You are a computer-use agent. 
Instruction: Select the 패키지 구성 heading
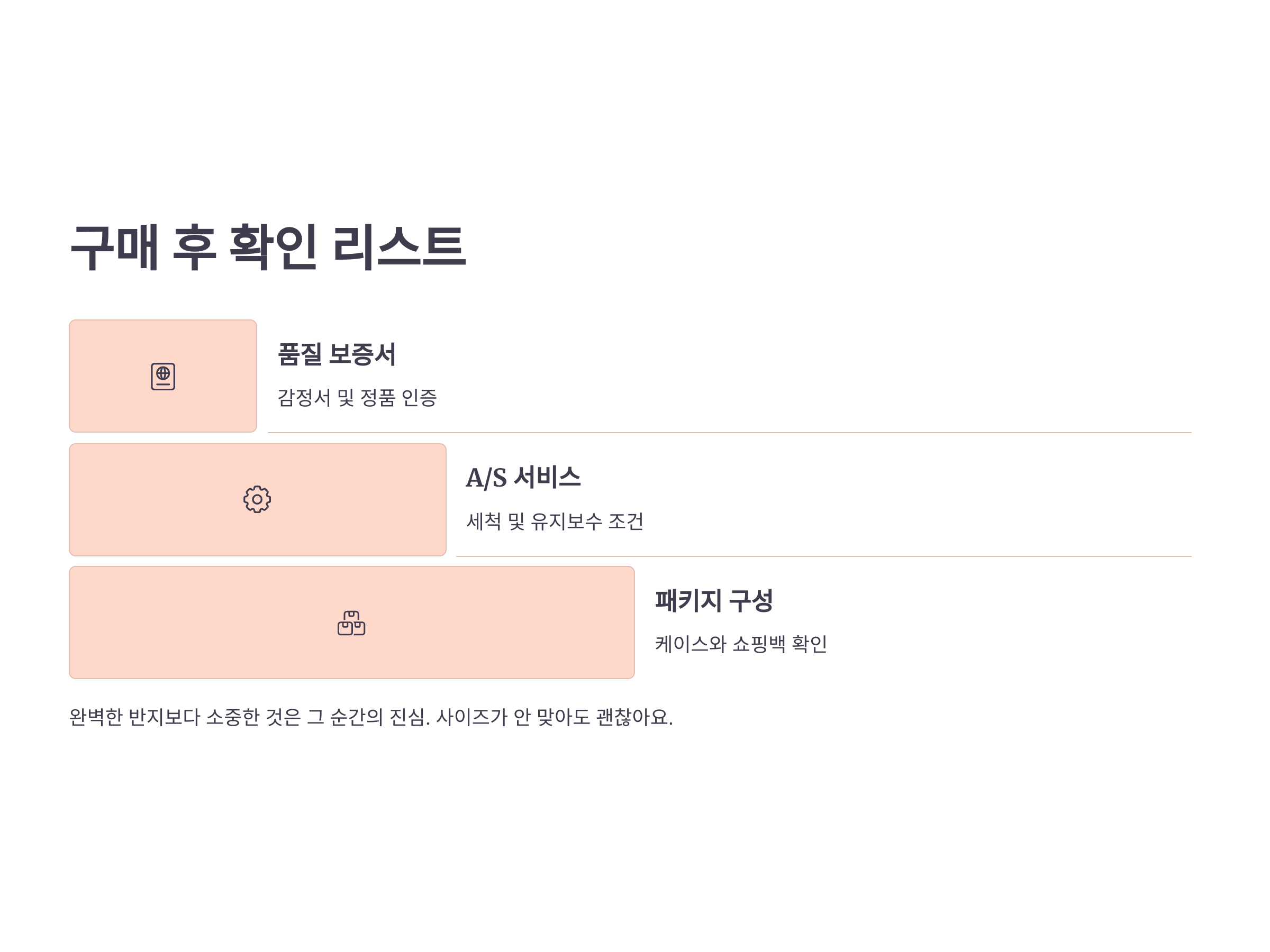point(714,601)
